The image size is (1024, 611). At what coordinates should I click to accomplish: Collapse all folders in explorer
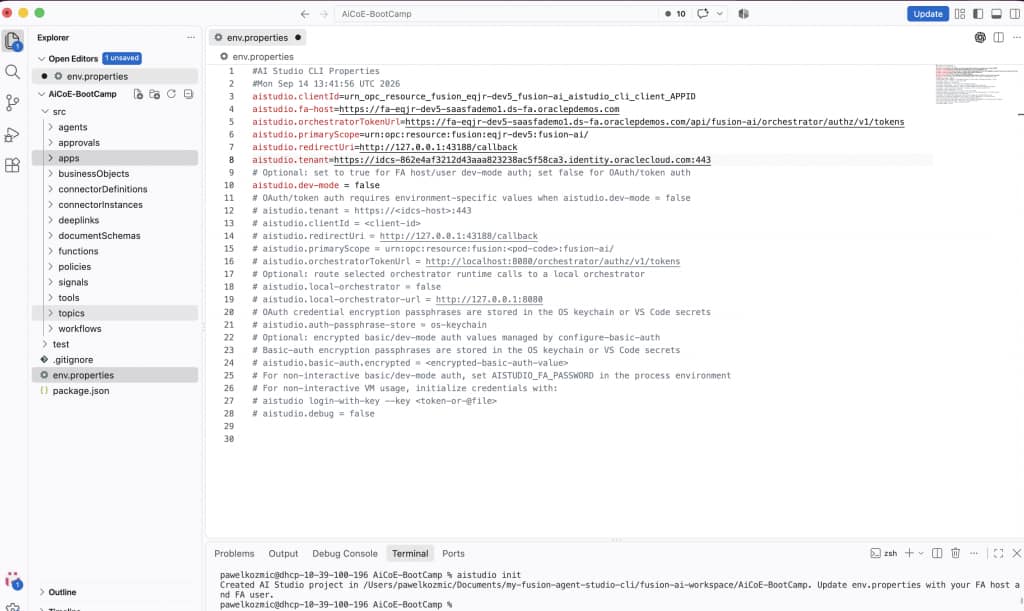pyautogui.click(x=188, y=94)
